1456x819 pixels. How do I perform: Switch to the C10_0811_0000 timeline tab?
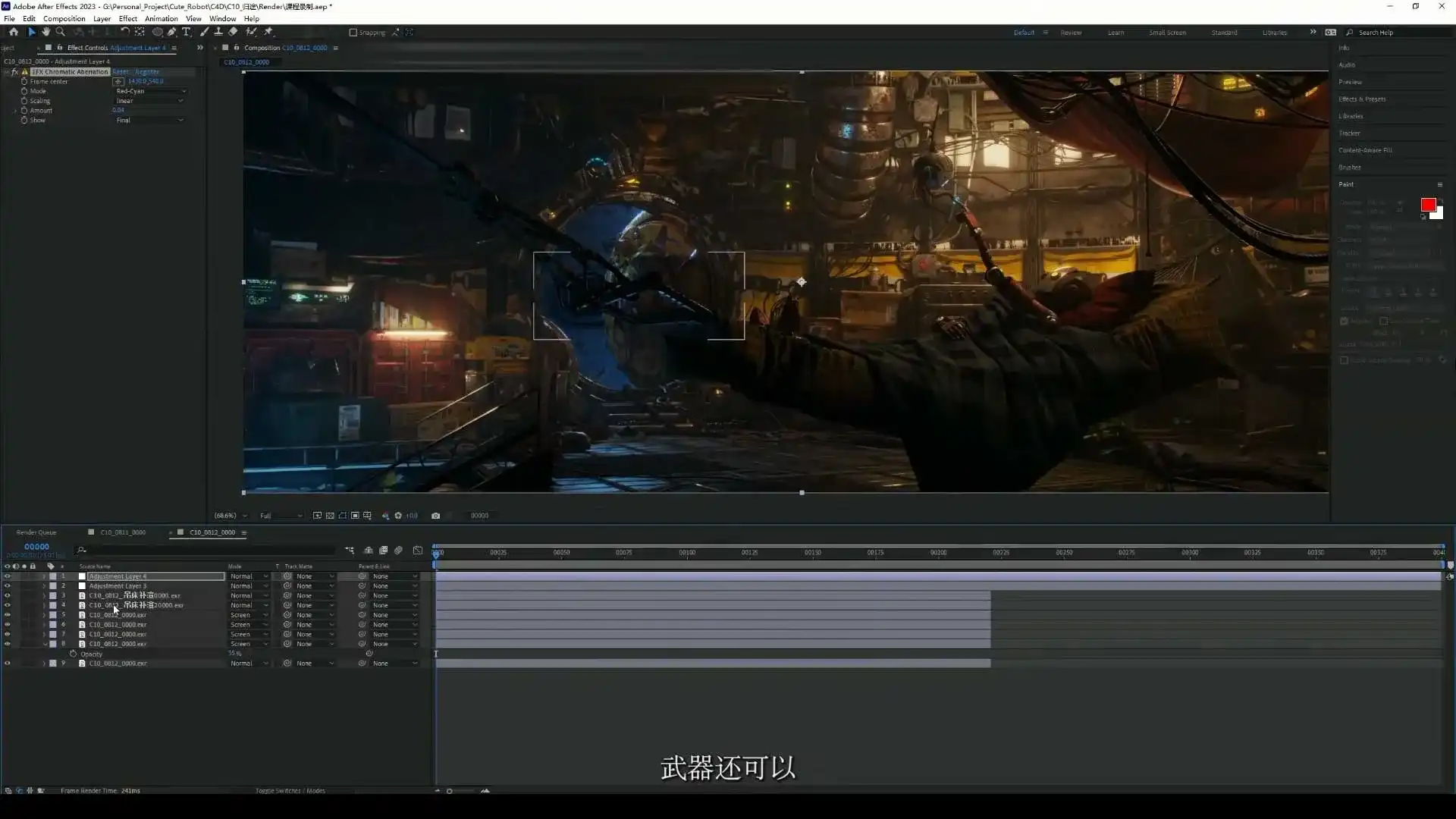pyautogui.click(x=123, y=532)
